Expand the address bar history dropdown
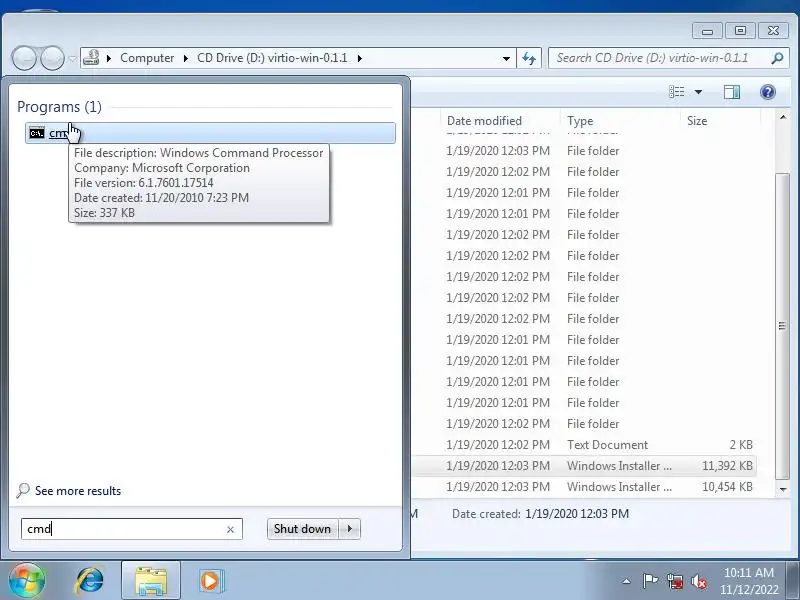Image resolution: width=800 pixels, height=600 pixels. [506, 58]
